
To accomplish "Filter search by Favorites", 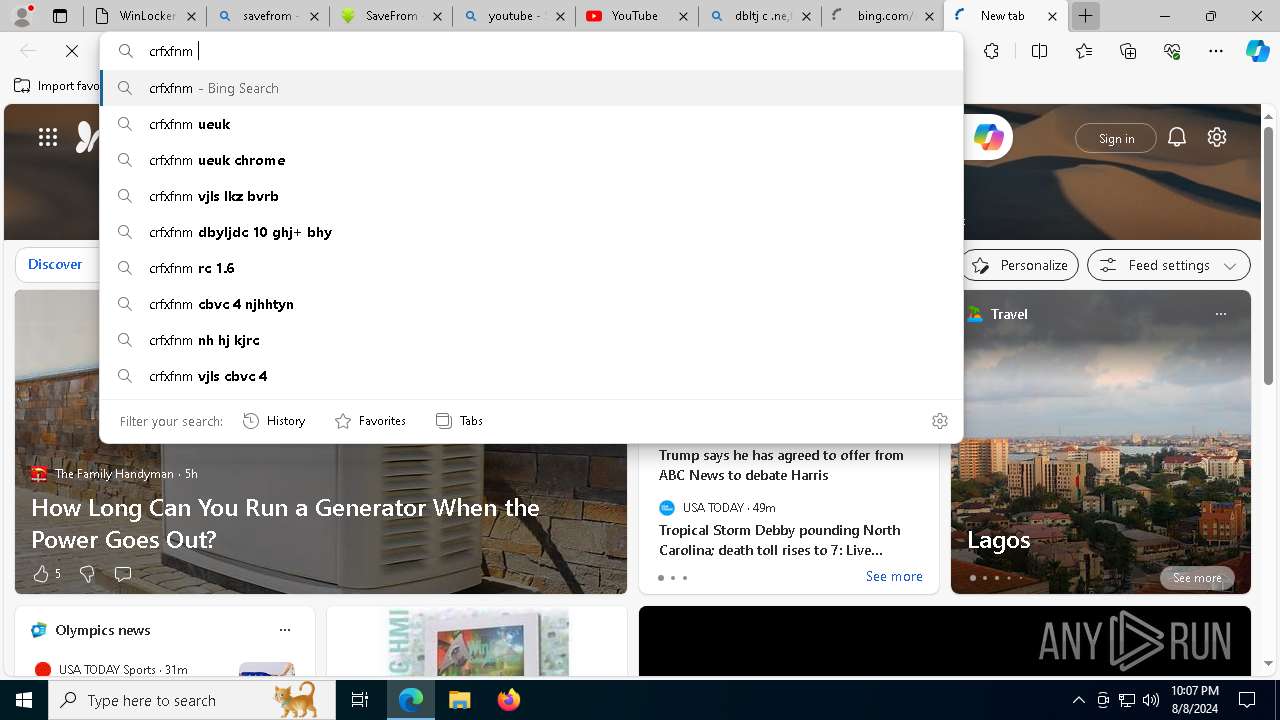I will tap(370, 421).
